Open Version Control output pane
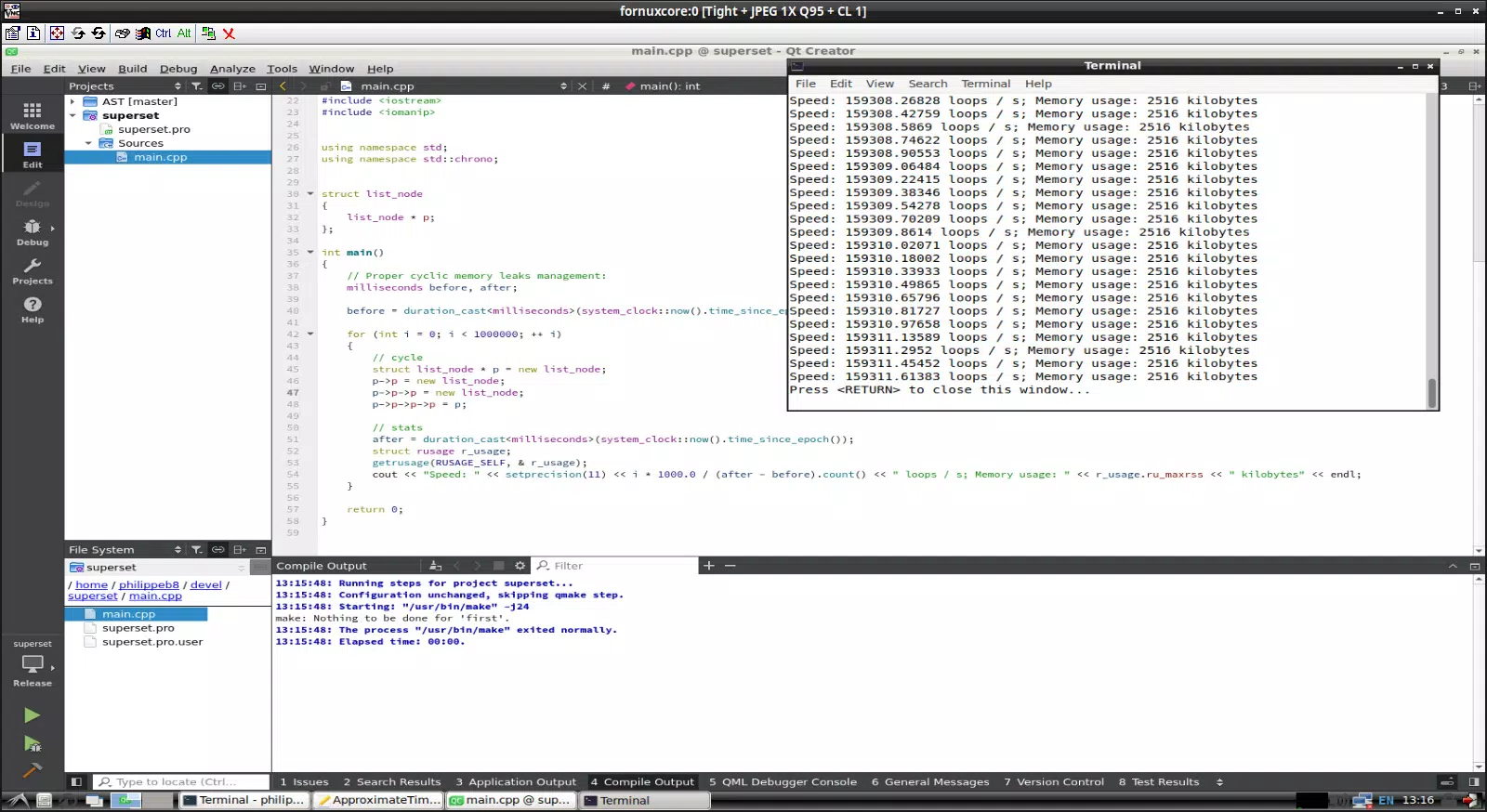This screenshot has height=812, width=1487. pyautogui.click(x=1054, y=782)
